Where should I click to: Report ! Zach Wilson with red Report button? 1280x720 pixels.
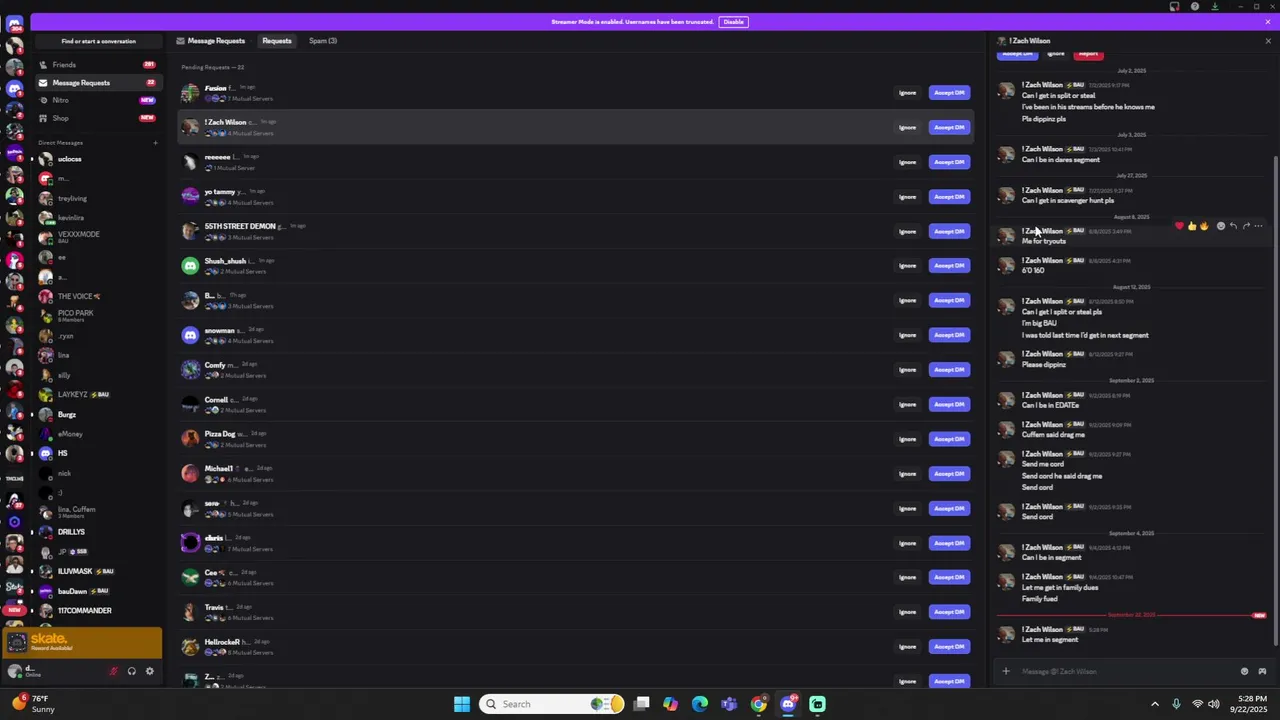1088,54
